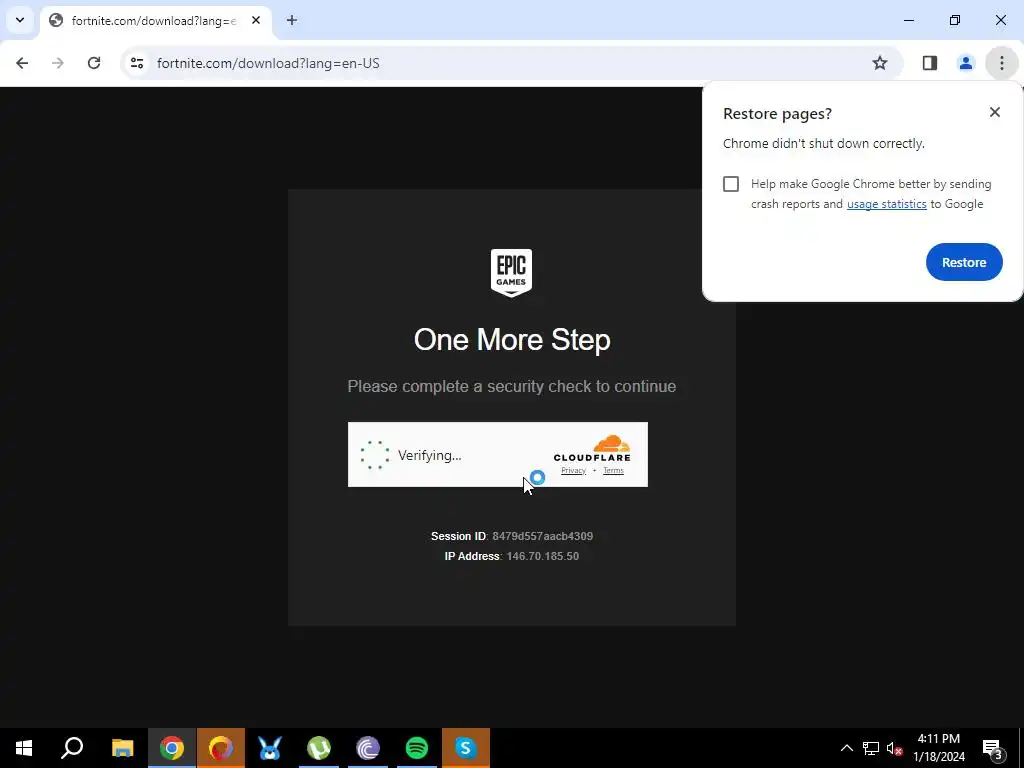The height and width of the screenshot is (768, 1024).
Task: Open the usage statistics link
Action: (886, 204)
